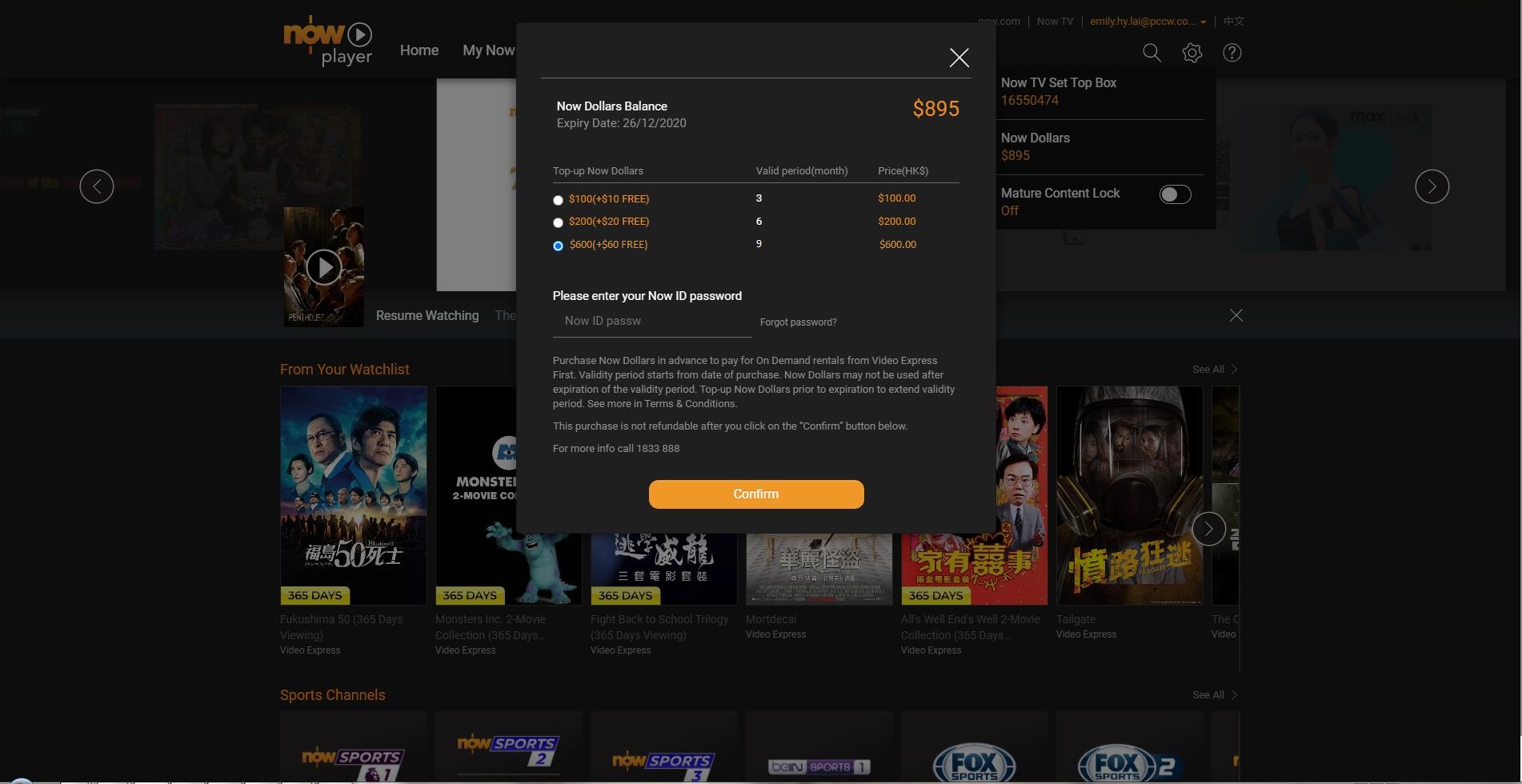Open the Fox Sports channel
The width and height of the screenshot is (1522, 784).
(x=975, y=748)
